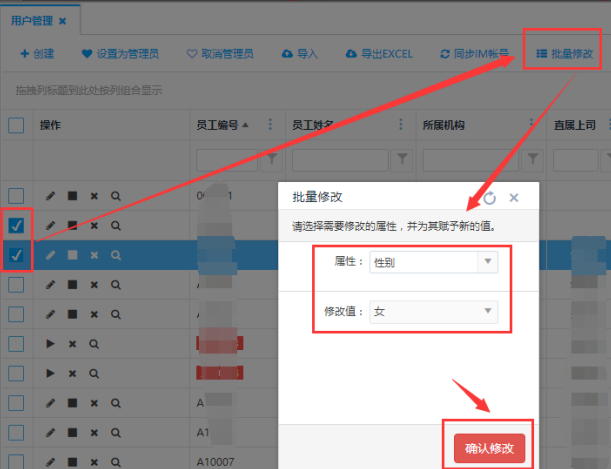
Task: Click the filter funnel icon under 员工编号
Action: click(270, 159)
